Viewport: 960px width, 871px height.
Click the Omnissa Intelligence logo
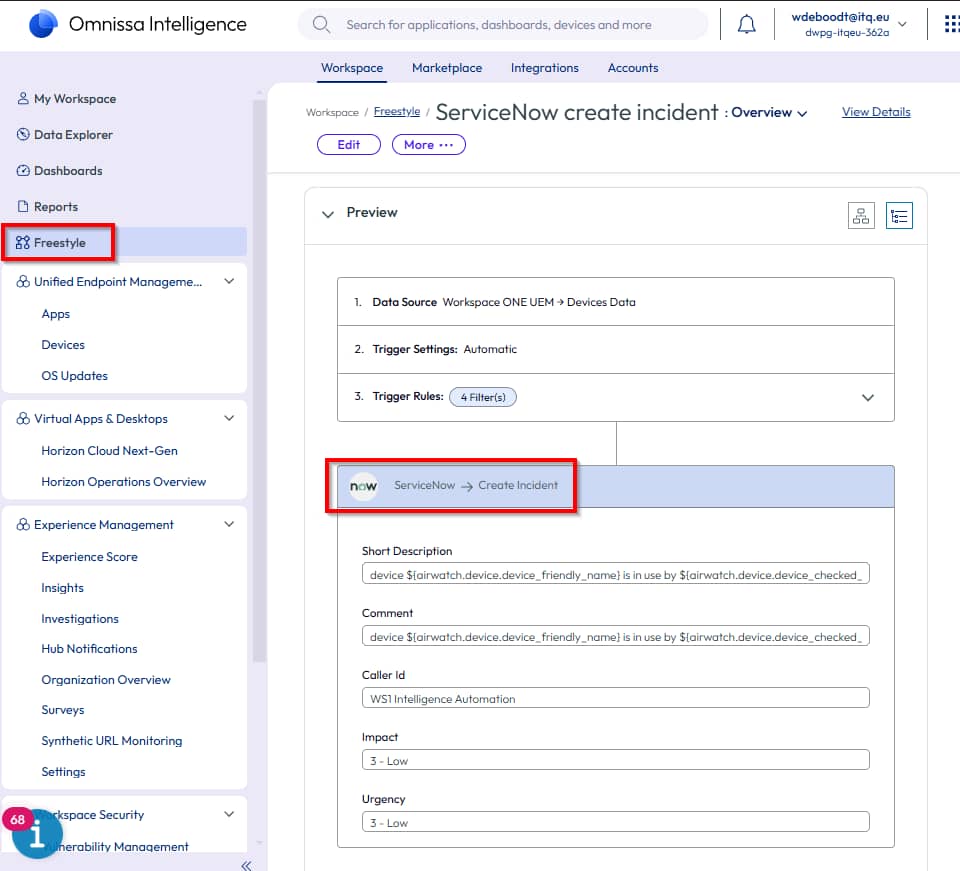tap(43, 24)
